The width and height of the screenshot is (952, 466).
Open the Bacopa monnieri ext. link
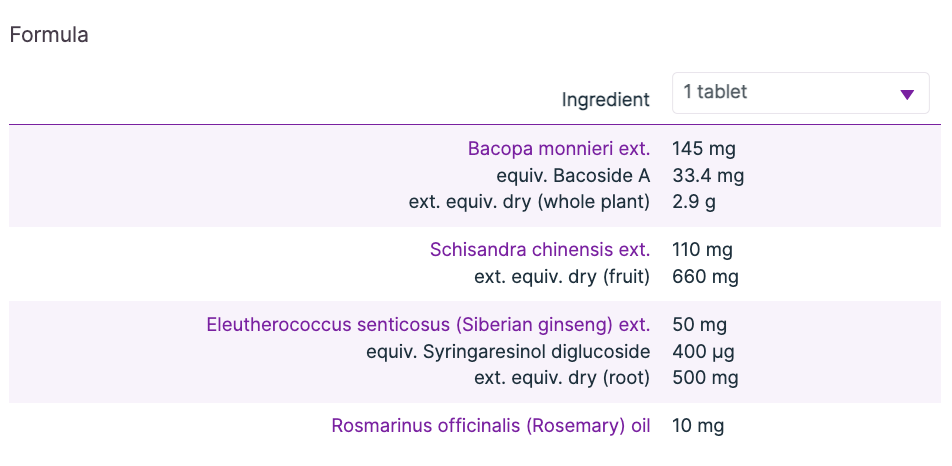pyautogui.click(x=559, y=149)
